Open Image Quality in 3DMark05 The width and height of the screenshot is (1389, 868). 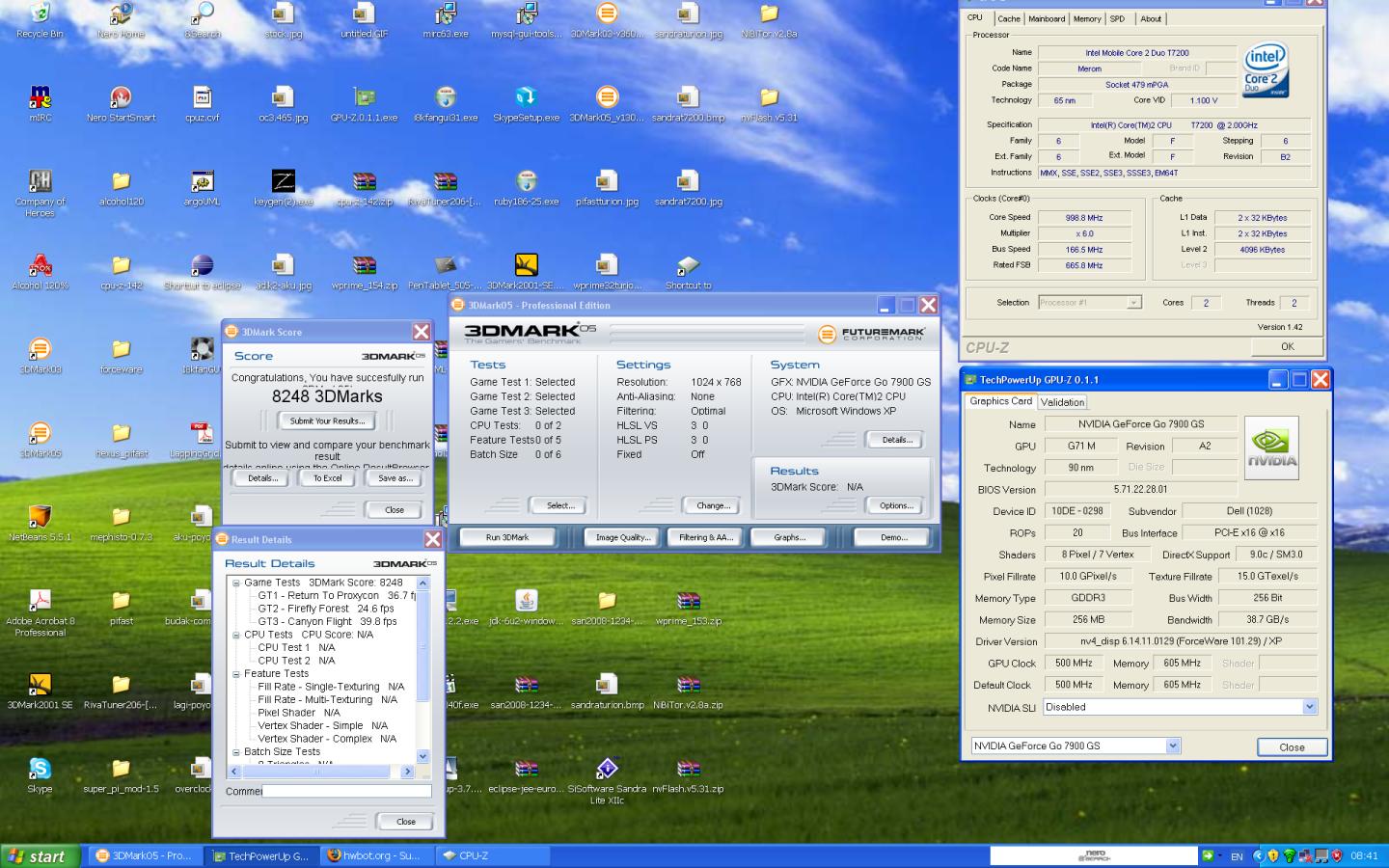coord(623,537)
